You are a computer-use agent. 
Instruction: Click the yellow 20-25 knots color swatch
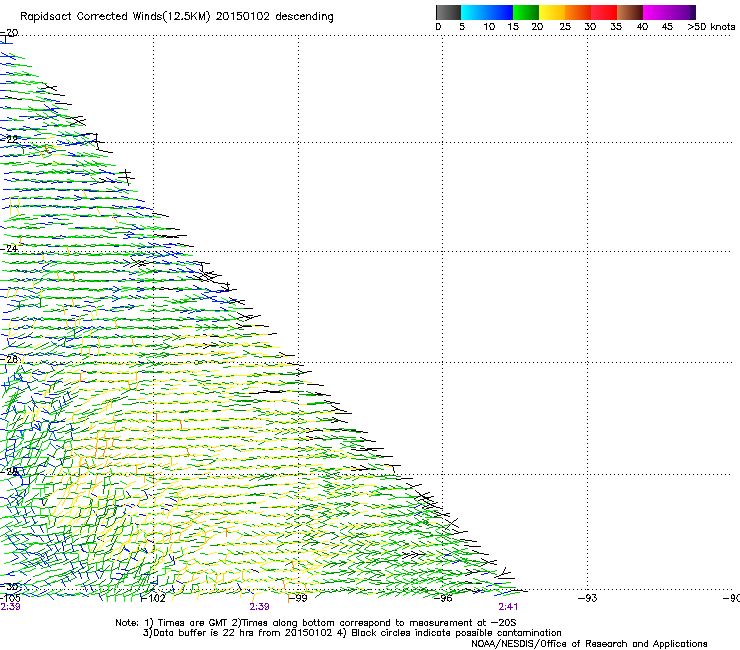click(552, 12)
